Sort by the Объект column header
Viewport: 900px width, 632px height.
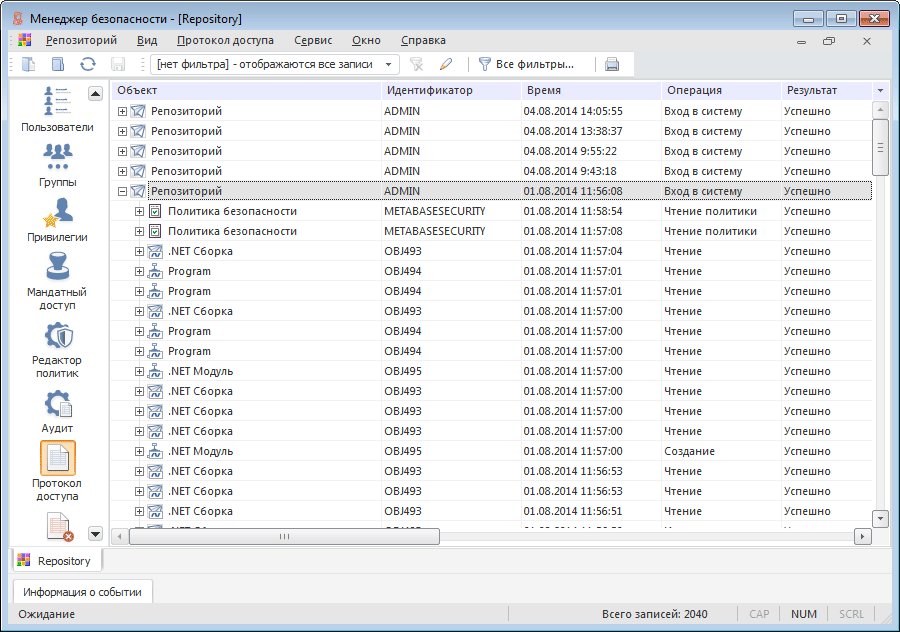tap(246, 91)
